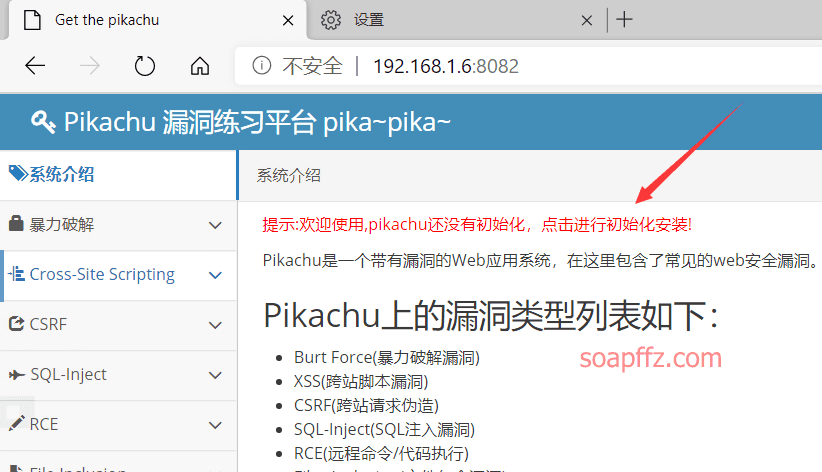Open 系统介绍 in the sidebar
Viewport: 822px width, 472px height.
tap(118, 175)
